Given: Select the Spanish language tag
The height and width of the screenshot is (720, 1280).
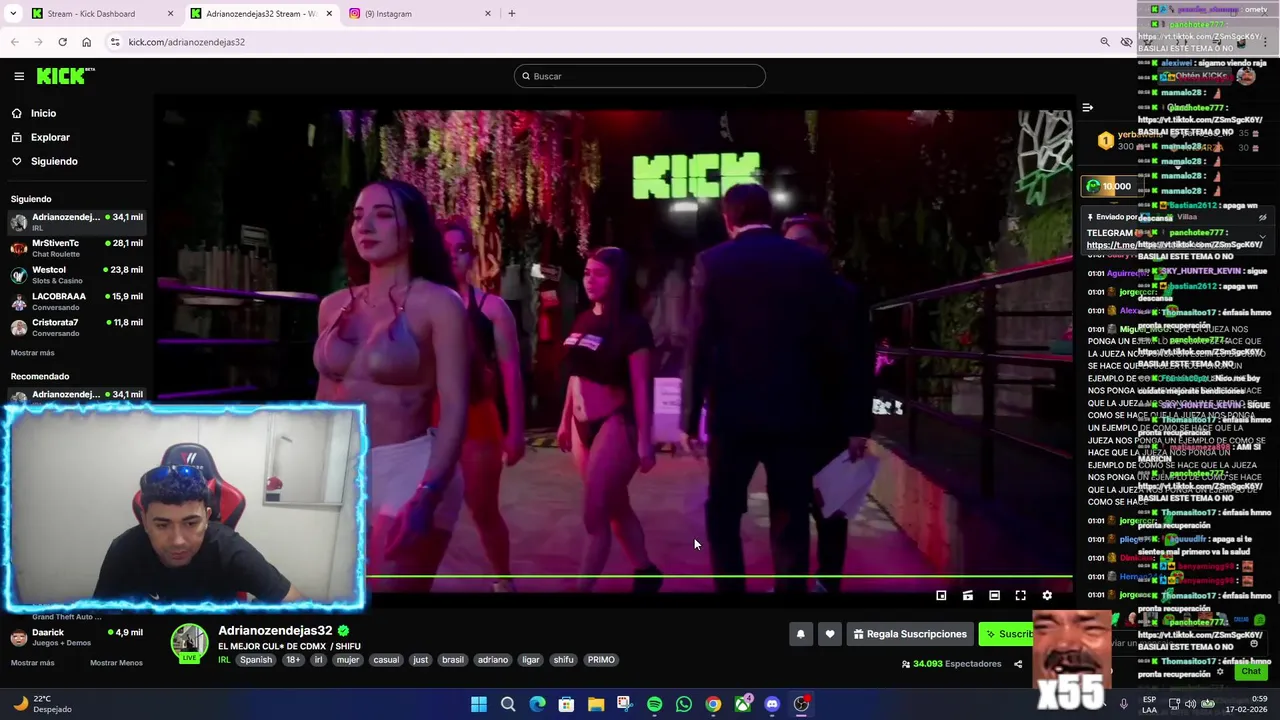Looking at the screenshot, I should pyautogui.click(x=256, y=660).
